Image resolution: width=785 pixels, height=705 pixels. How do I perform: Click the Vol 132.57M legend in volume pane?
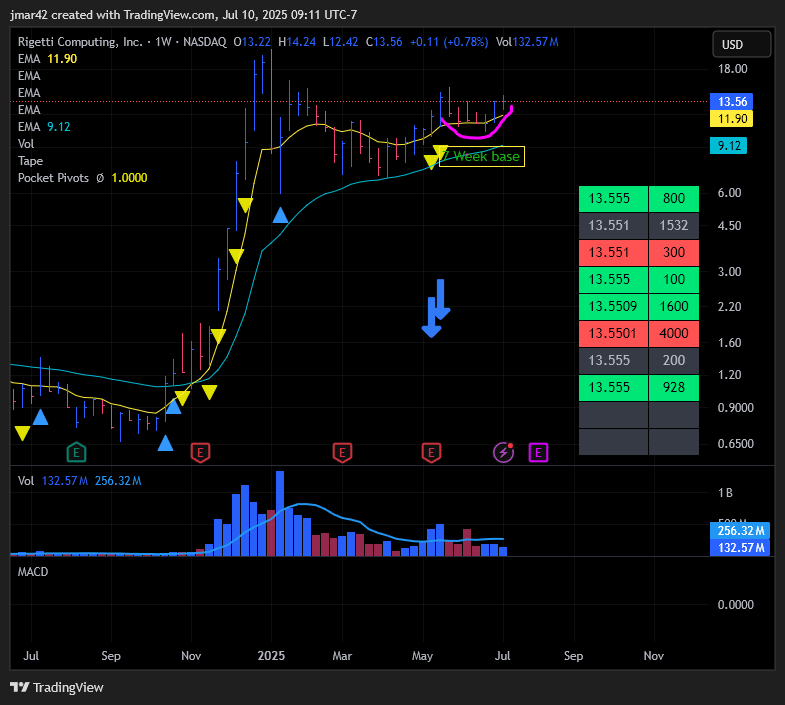pos(53,481)
